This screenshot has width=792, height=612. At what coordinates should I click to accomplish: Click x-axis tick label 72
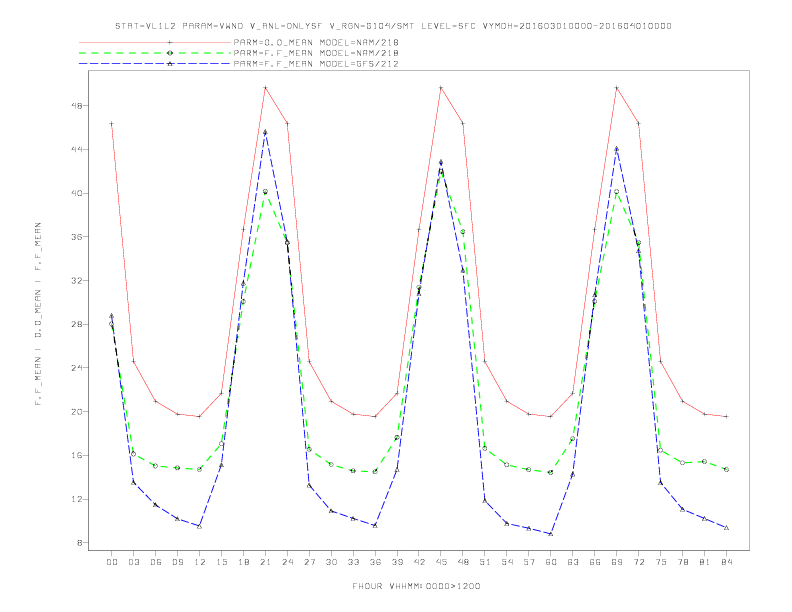pyautogui.click(x=638, y=562)
